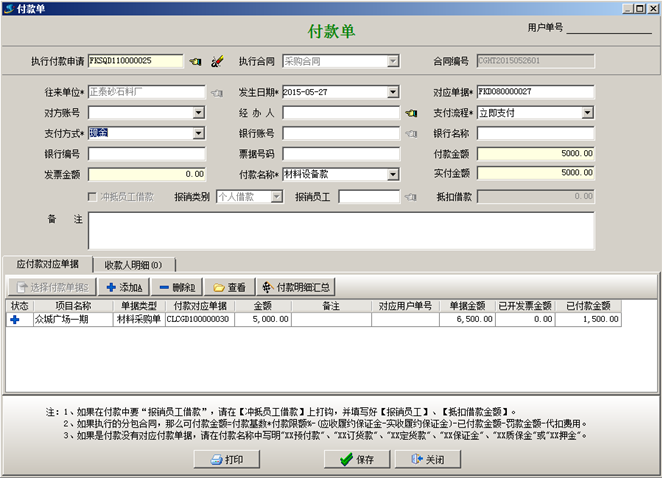The width and height of the screenshot is (662, 478).
Task: Click the lookup icon beside 执行付款申请 field
Action: pos(196,61)
